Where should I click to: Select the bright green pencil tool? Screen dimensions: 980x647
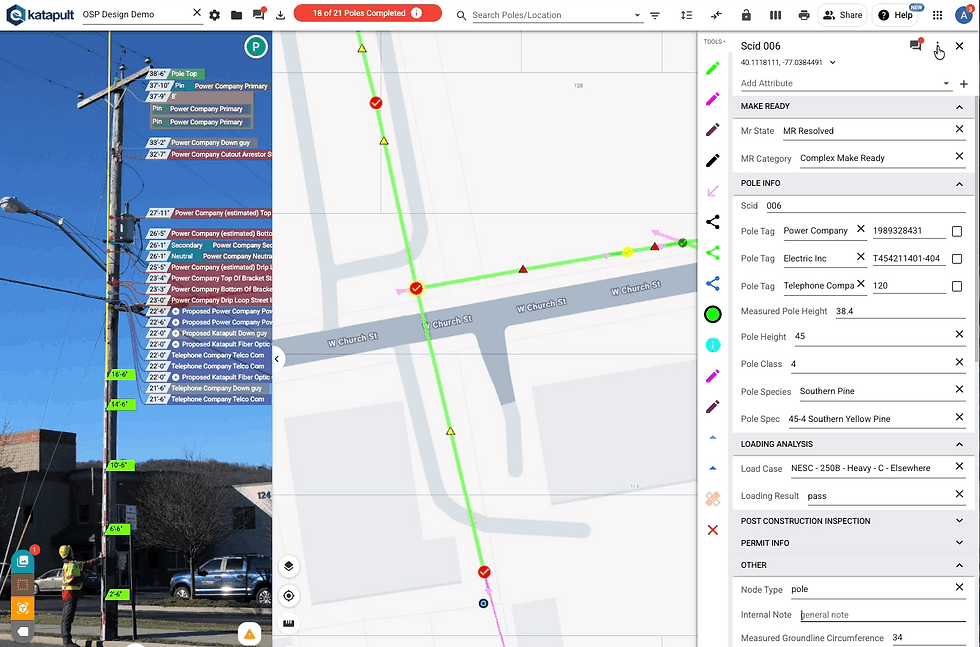712,68
